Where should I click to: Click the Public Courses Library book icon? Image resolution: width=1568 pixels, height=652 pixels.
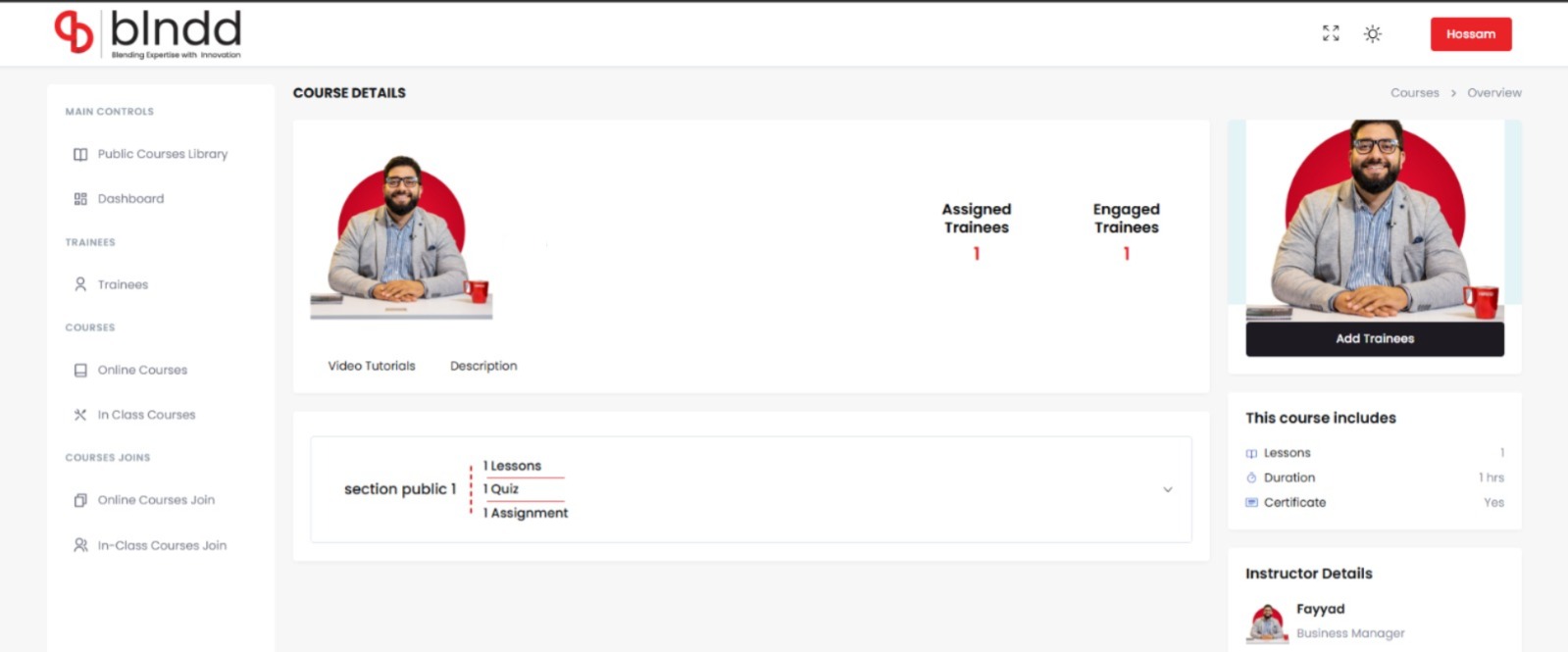tap(80, 155)
